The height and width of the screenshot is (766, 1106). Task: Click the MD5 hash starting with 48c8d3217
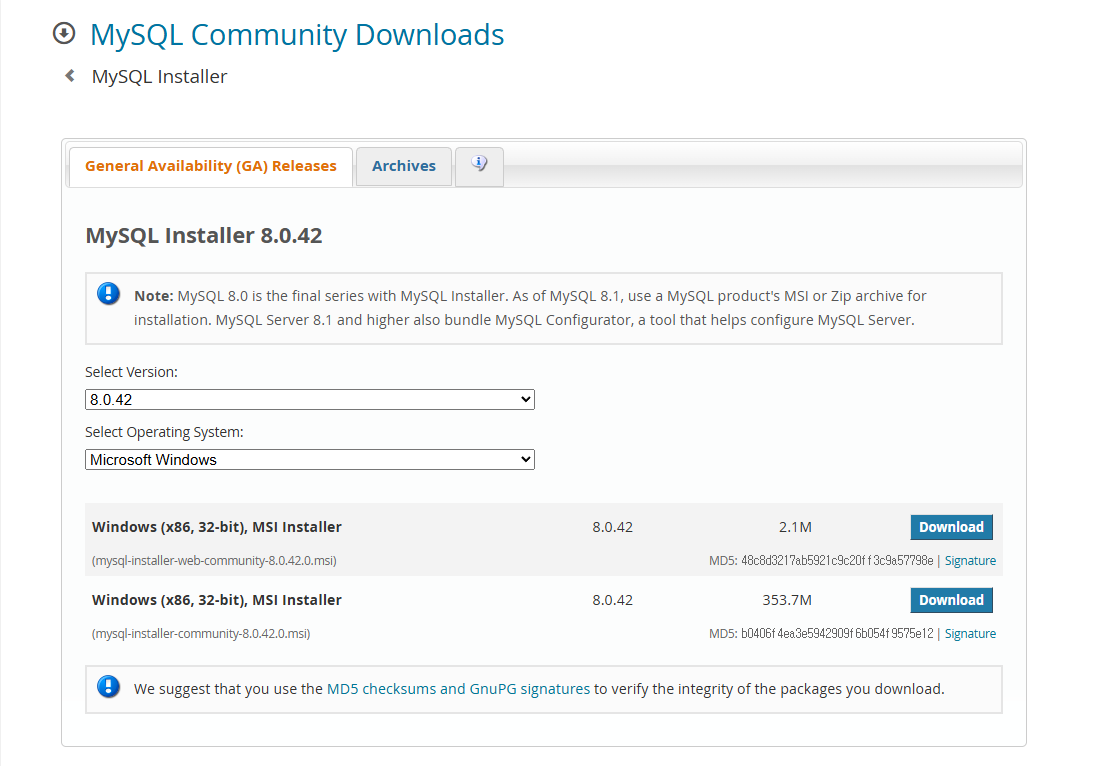click(837, 561)
